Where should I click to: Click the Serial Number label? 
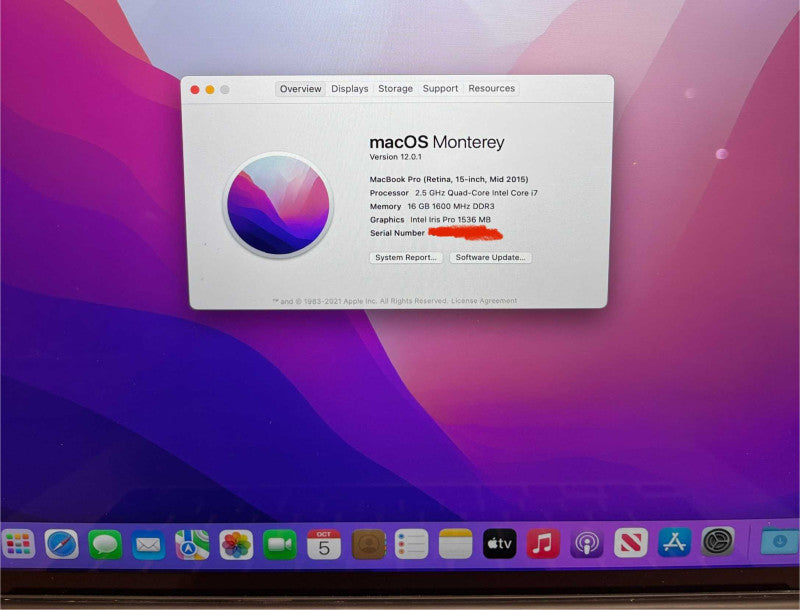[397, 233]
